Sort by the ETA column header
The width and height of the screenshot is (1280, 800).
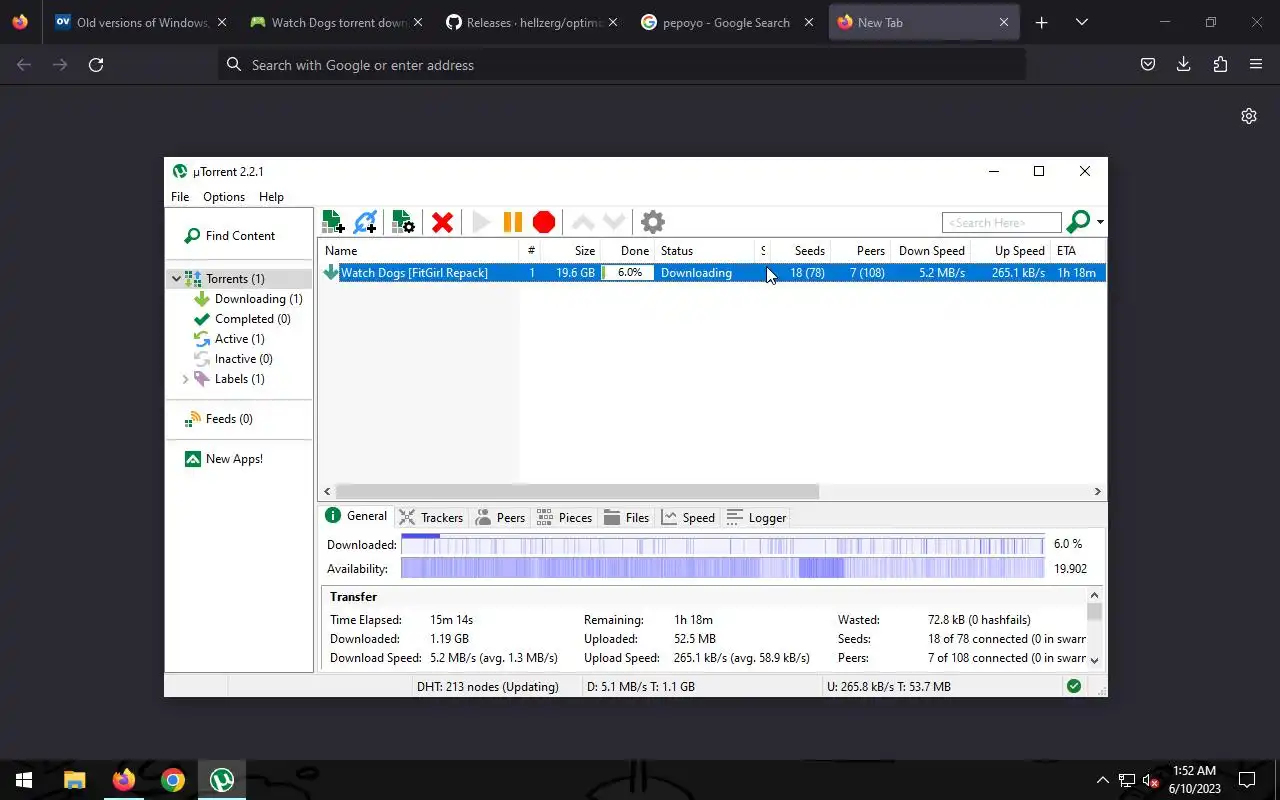(x=1078, y=251)
